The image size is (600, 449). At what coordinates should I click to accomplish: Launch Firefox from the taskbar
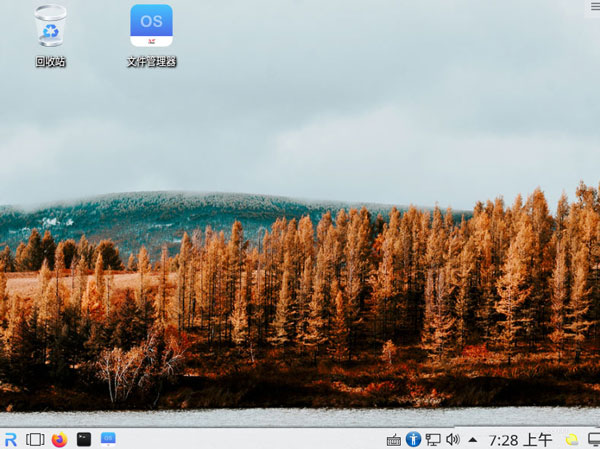60,439
